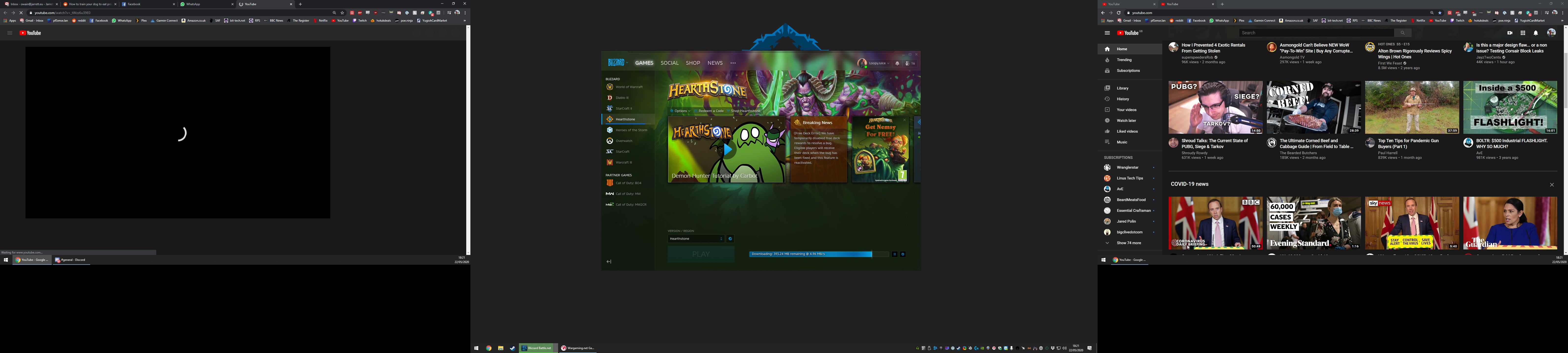Switch to Facebook tab in left Chrome
The width and height of the screenshot is (1568, 353).
tap(148, 4)
